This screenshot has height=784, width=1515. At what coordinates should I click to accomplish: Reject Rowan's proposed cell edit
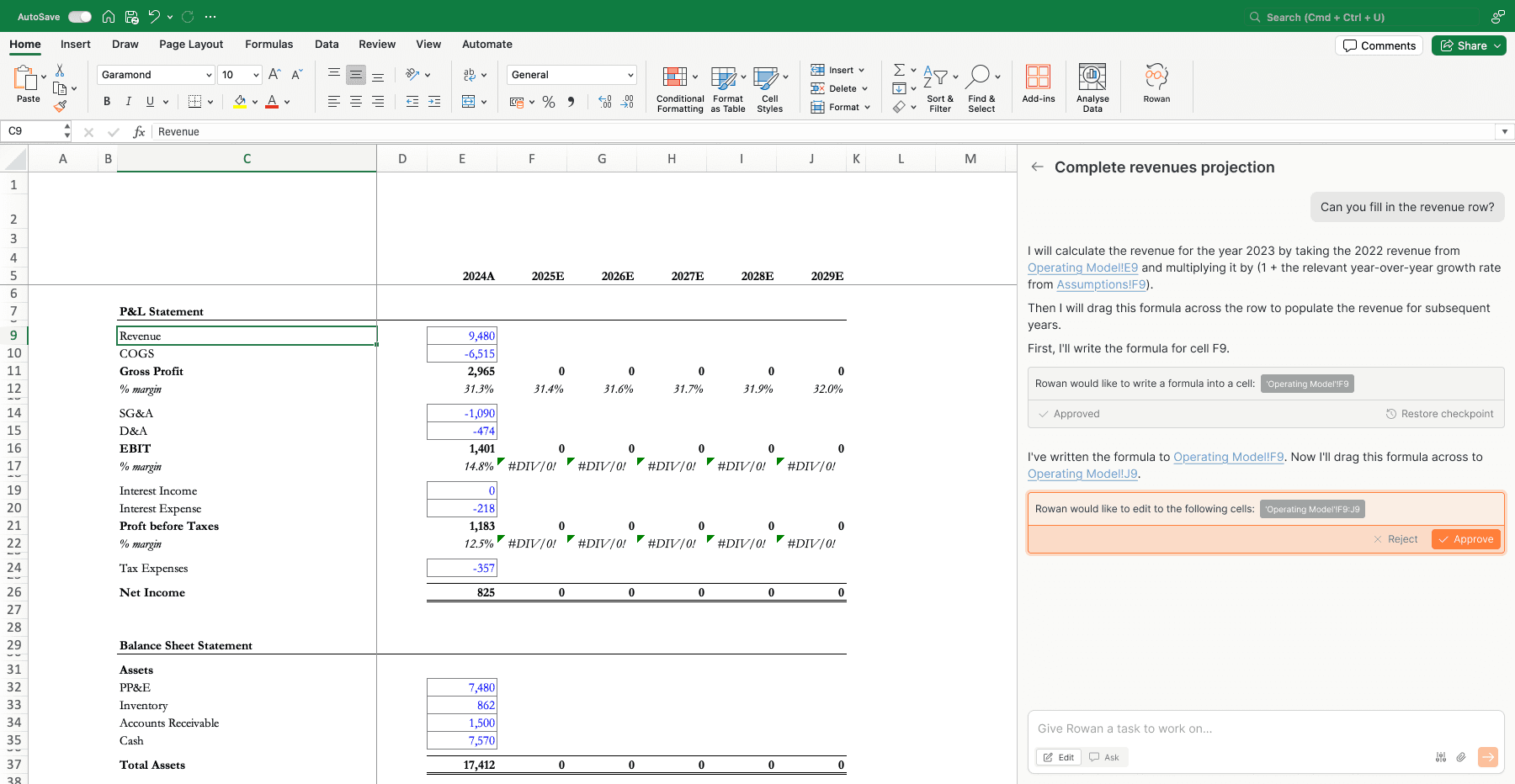click(x=1395, y=539)
